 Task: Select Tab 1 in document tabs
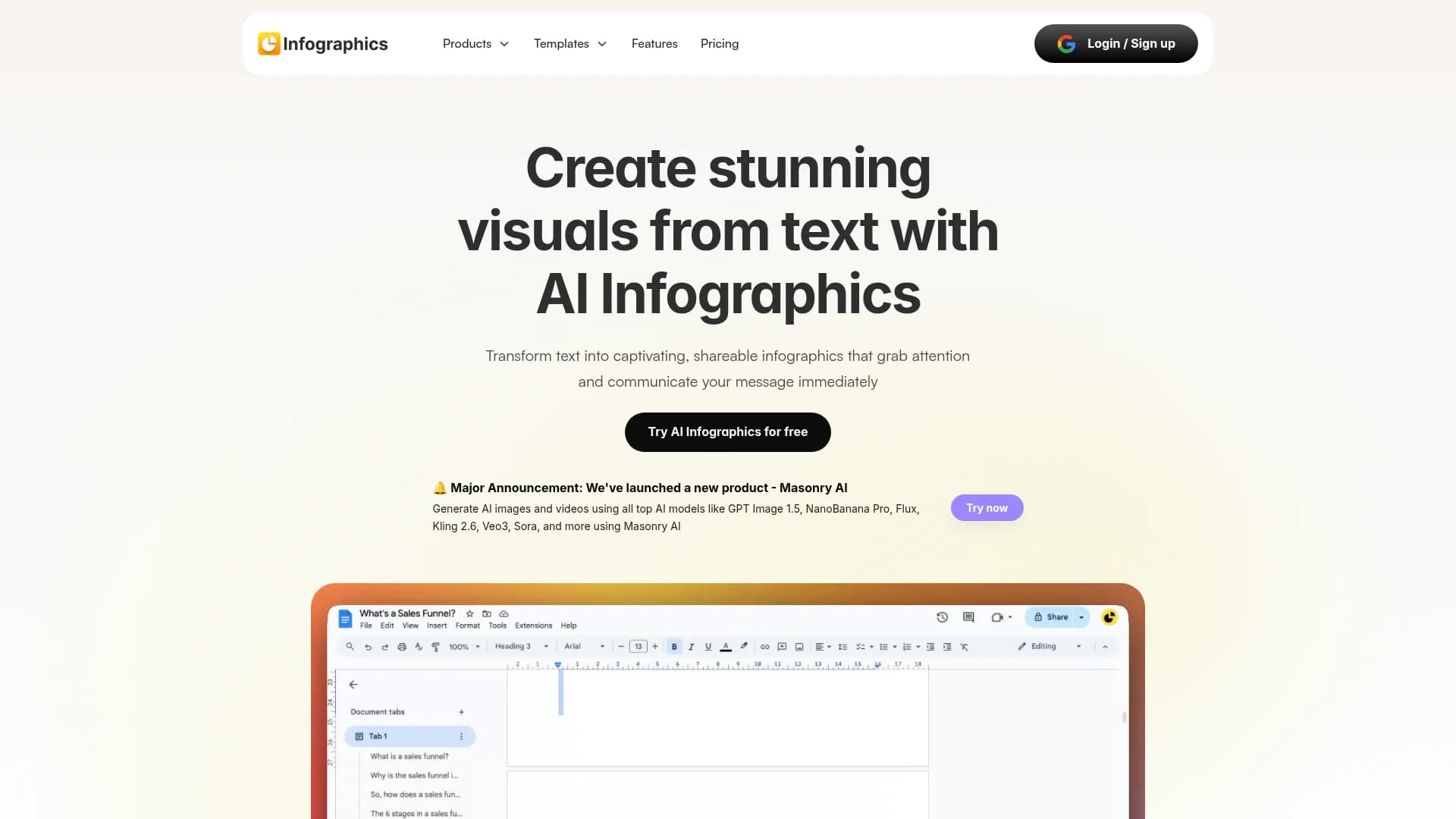[409, 736]
